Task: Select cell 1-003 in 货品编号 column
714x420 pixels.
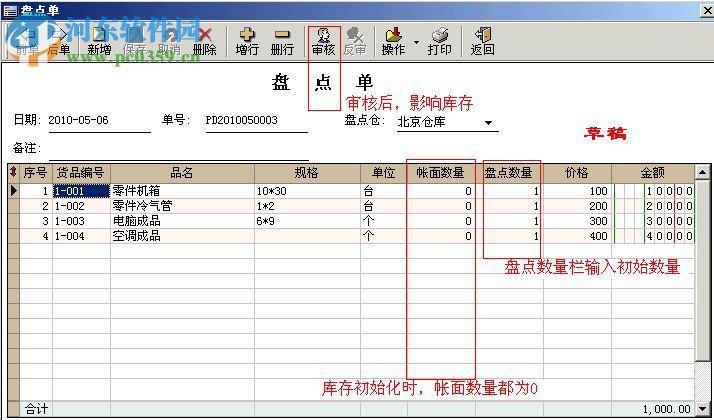Action: click(x=81, y=221)
